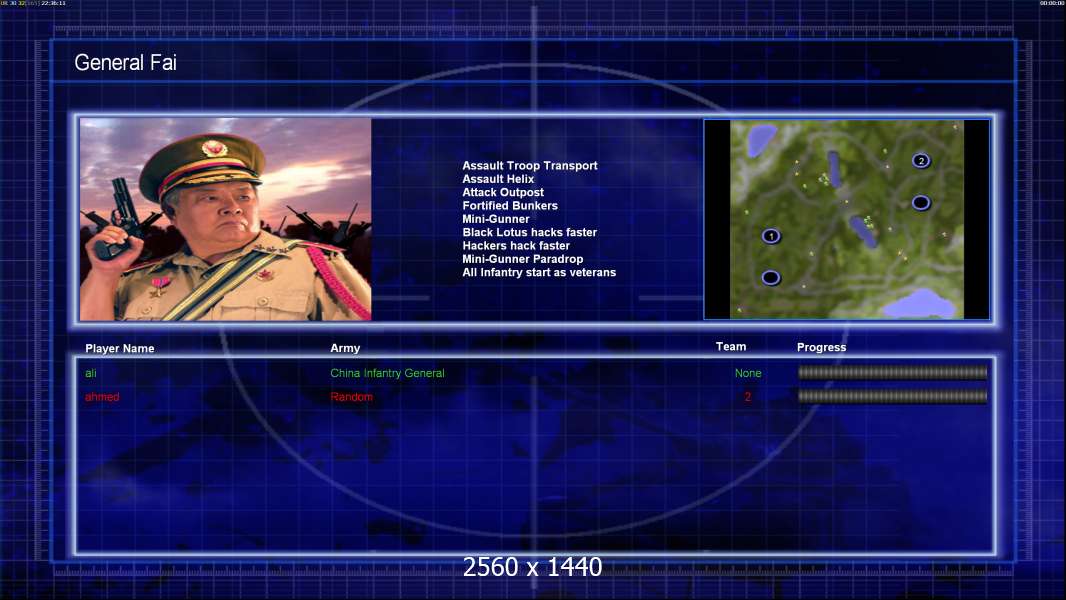Click 'China Infantry General' army entry
The width and height of the screenshot is (1066, 600).
click(387, 373)
